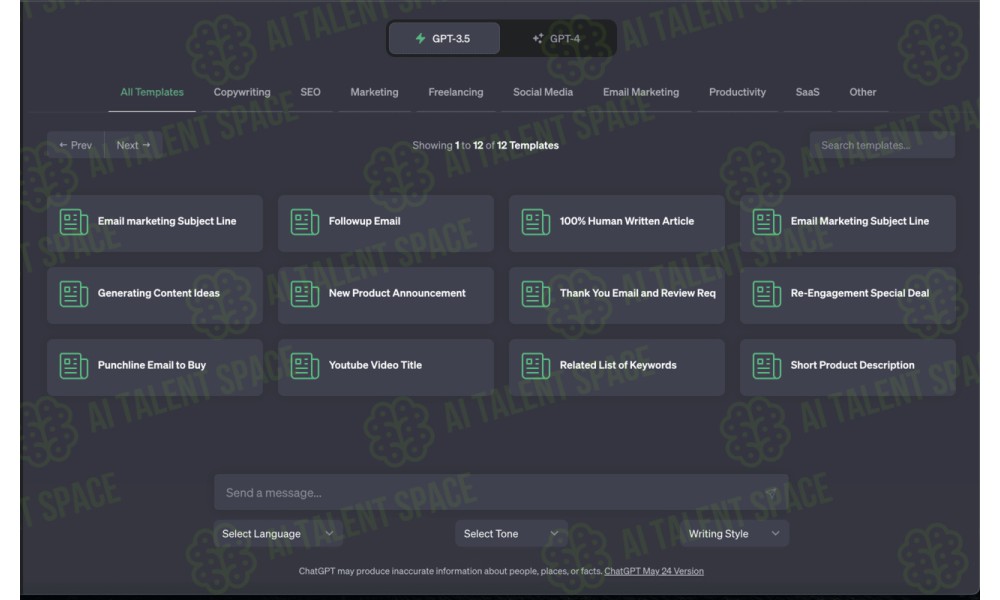Focus the Send a message input box
The width and height of the screenshot is (1000, 600).
(501, 492)
